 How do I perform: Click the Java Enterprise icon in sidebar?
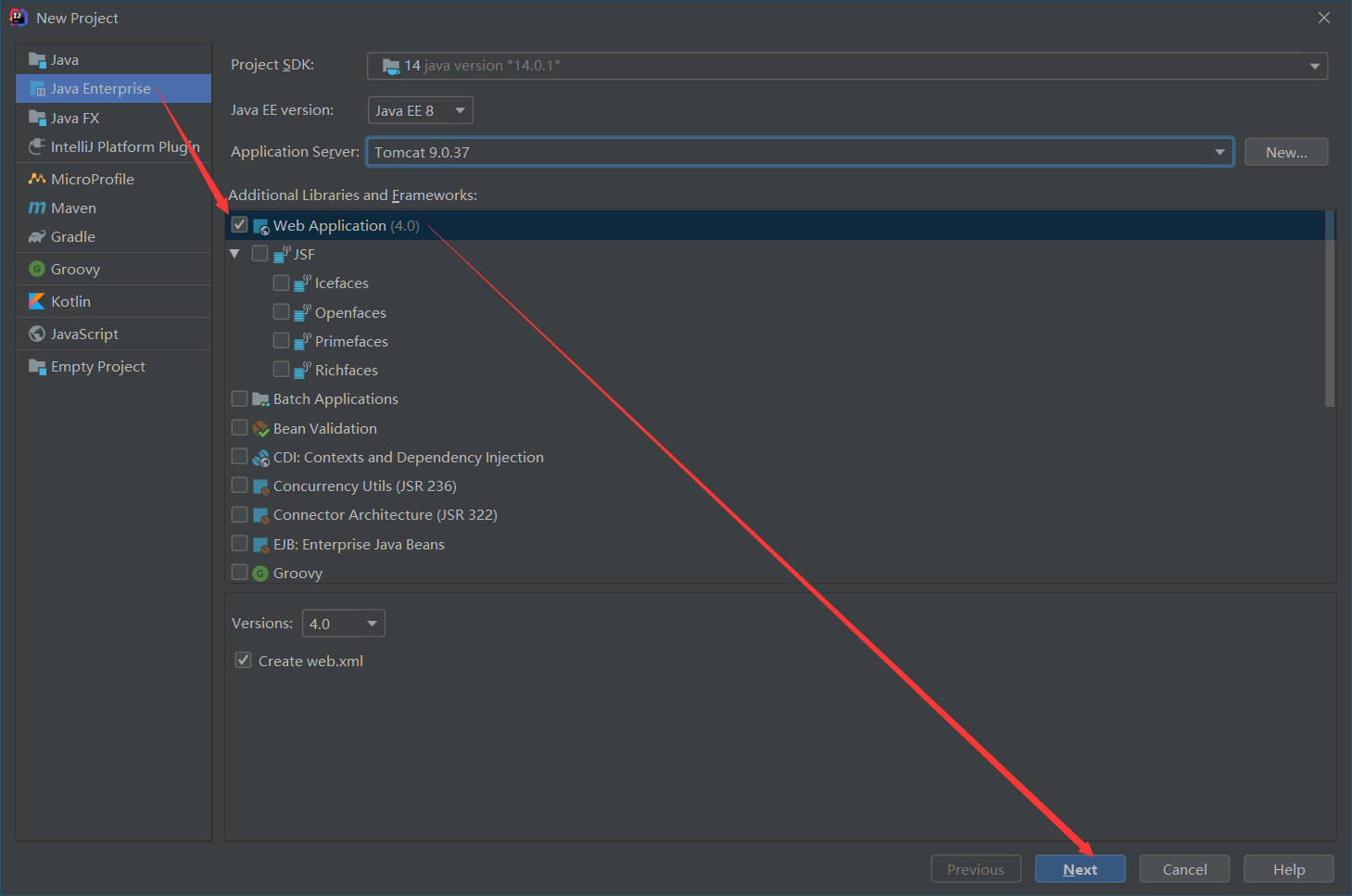37,89
